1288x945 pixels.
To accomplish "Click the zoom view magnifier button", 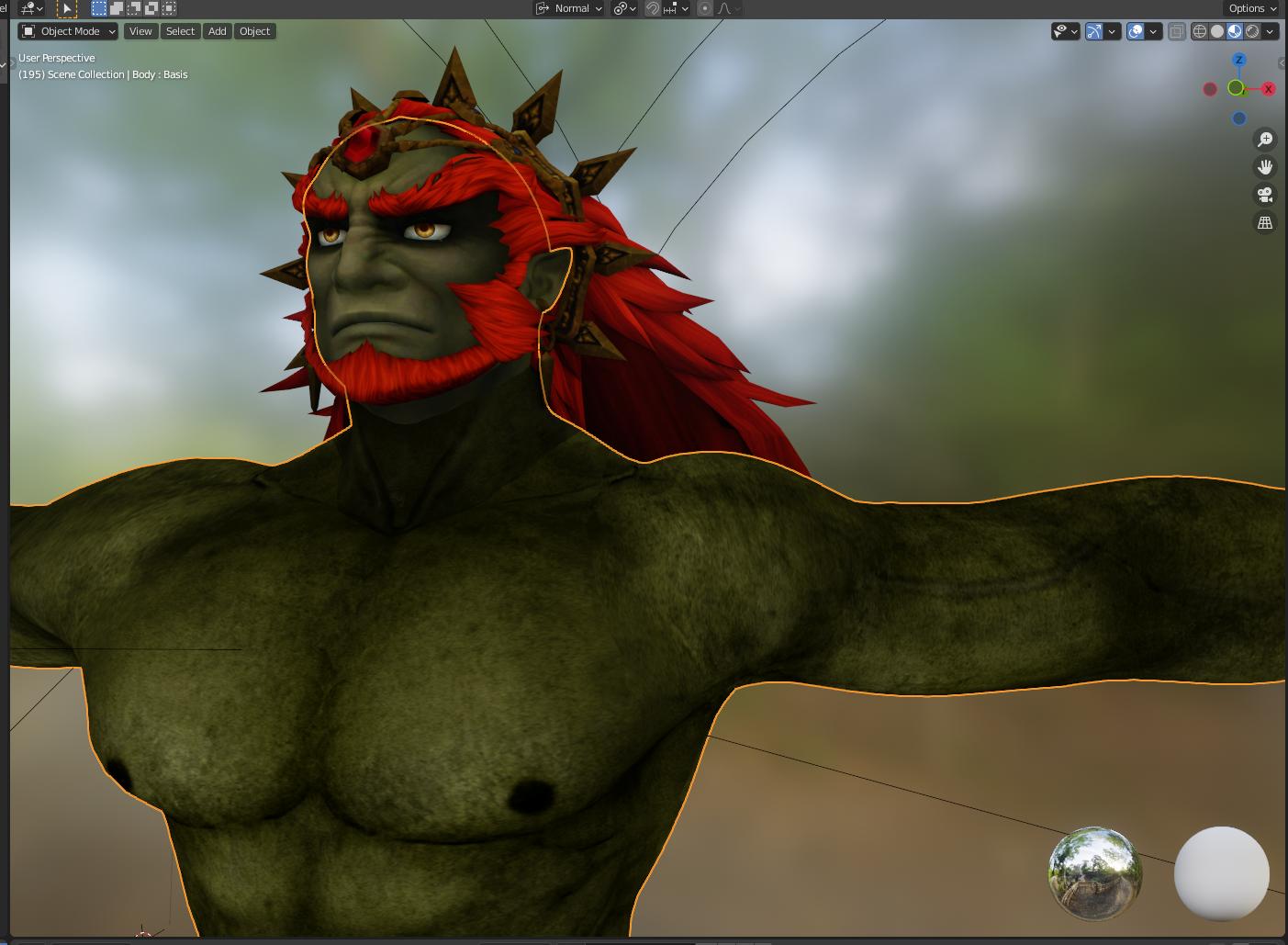I will (1265, 139).
